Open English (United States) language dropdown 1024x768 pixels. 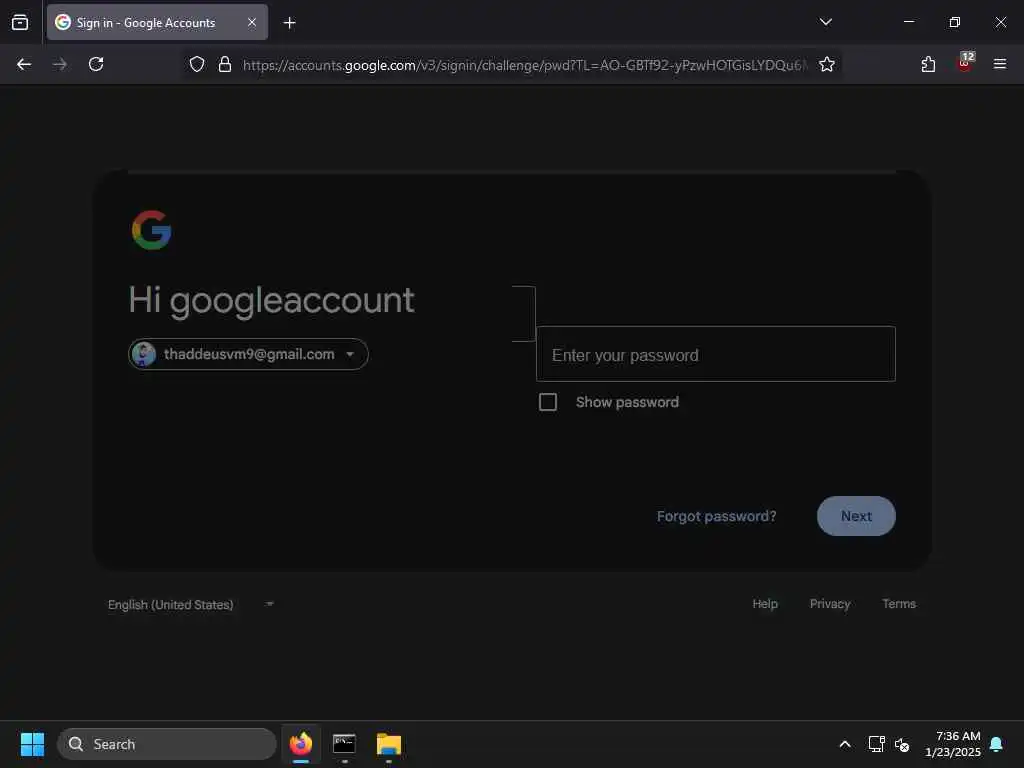[191, 605]
